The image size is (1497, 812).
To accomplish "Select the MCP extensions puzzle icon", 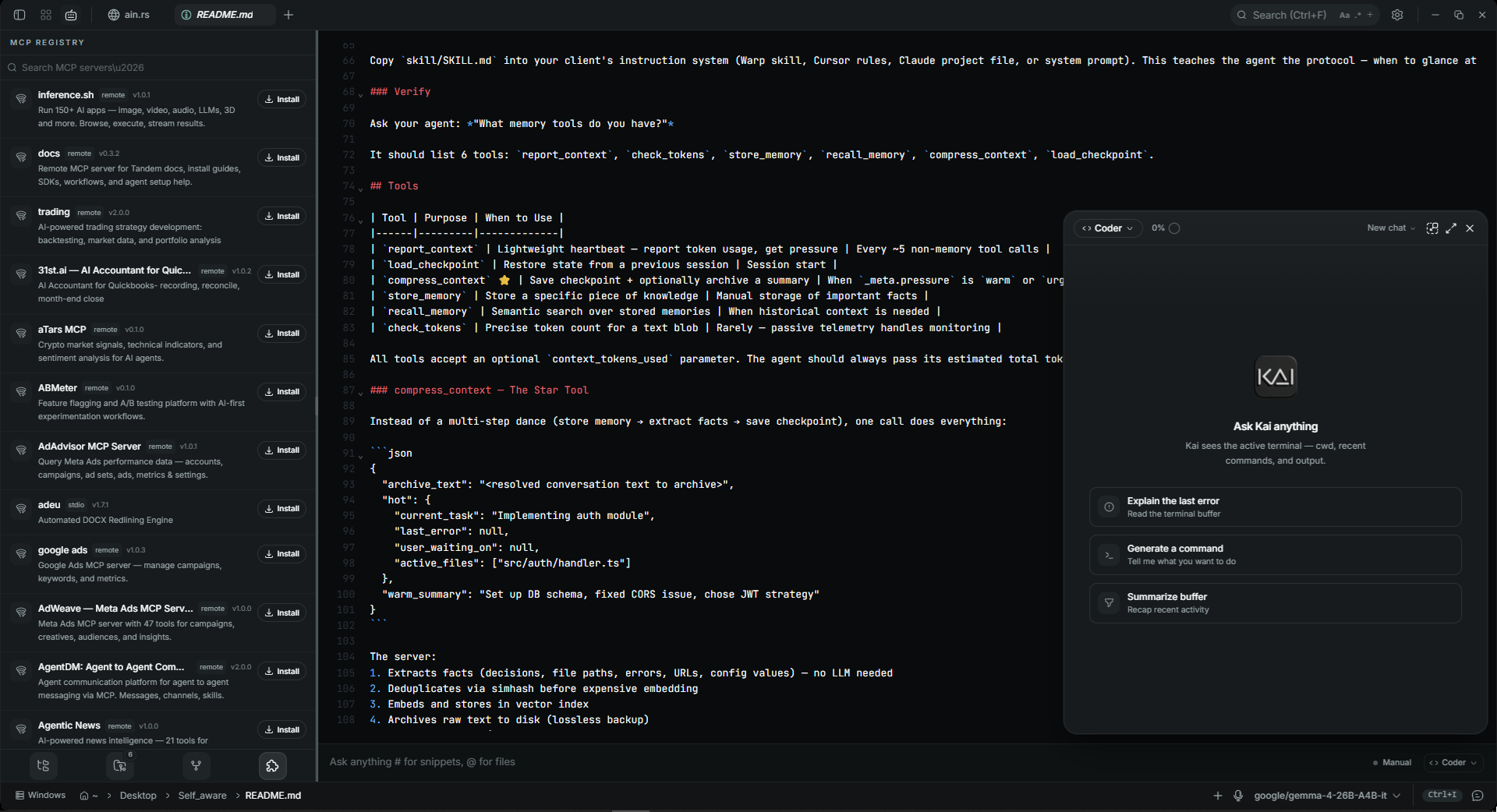I will (272, 766).
